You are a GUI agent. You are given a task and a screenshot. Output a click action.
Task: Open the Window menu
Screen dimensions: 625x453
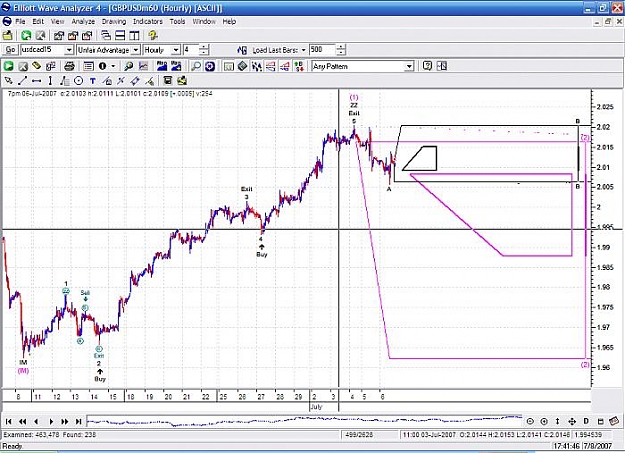[204, 22]
